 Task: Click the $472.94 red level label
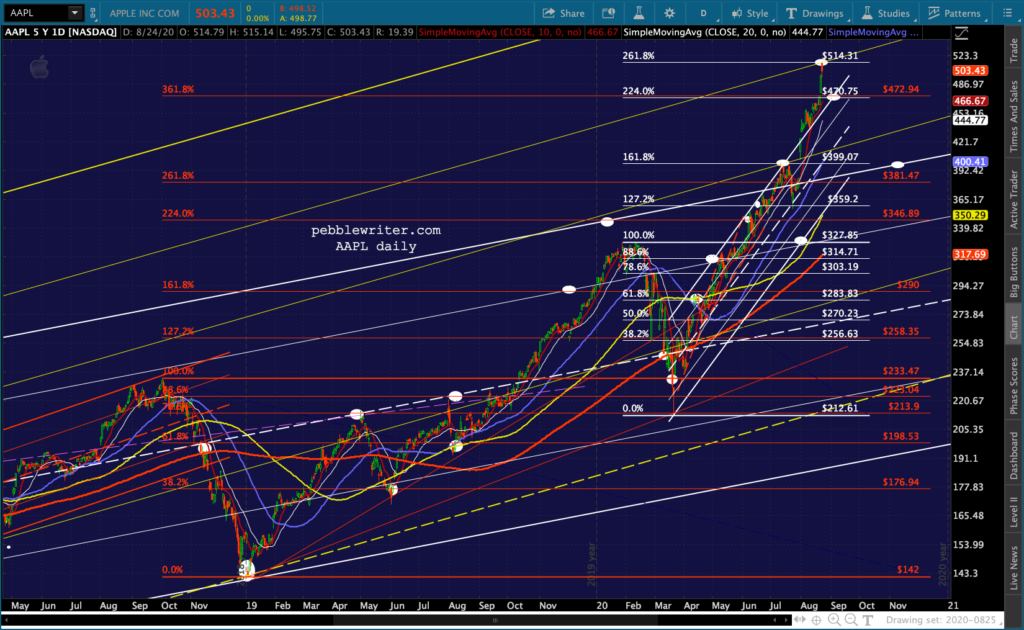click(x=901, y=89)
